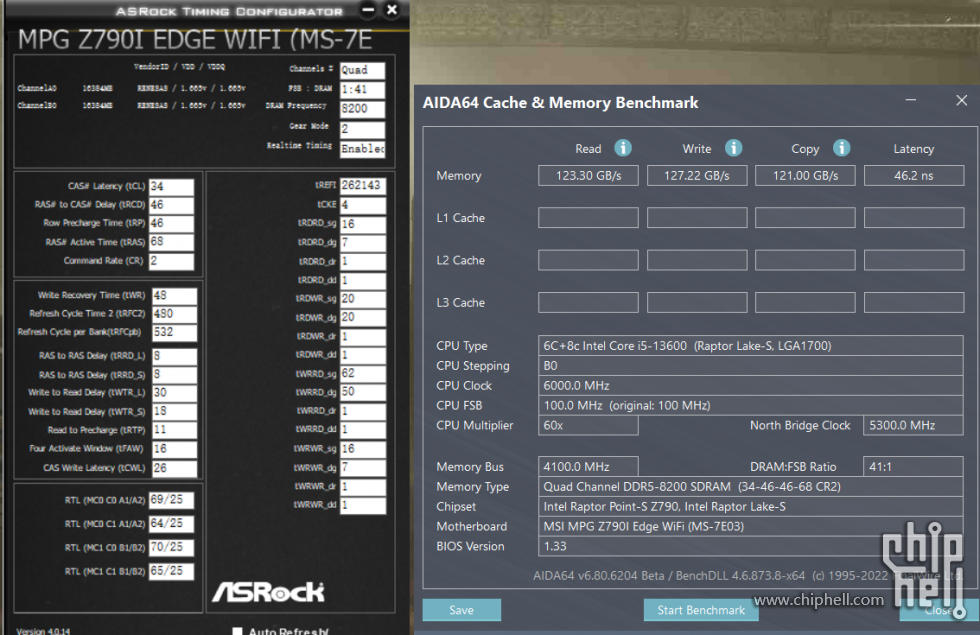This screenshot has width=980, height=635.
Task: Click the Memory Copy result 121.00 GB/s
Action: [805, 176]
